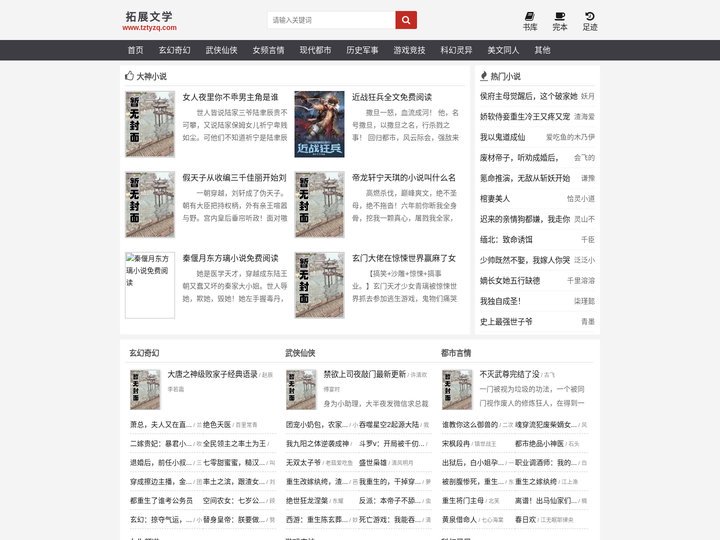This screenshot has width=720, height=540.
Task: Open hot novel 侯府主母觉醒后，这个破家她
Action: tap(529, 96)
